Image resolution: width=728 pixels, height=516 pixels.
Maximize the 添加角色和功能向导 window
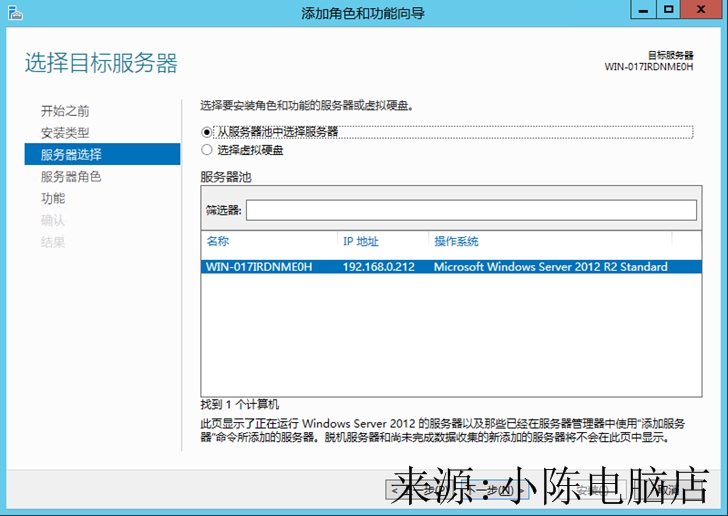coord(668,10)
